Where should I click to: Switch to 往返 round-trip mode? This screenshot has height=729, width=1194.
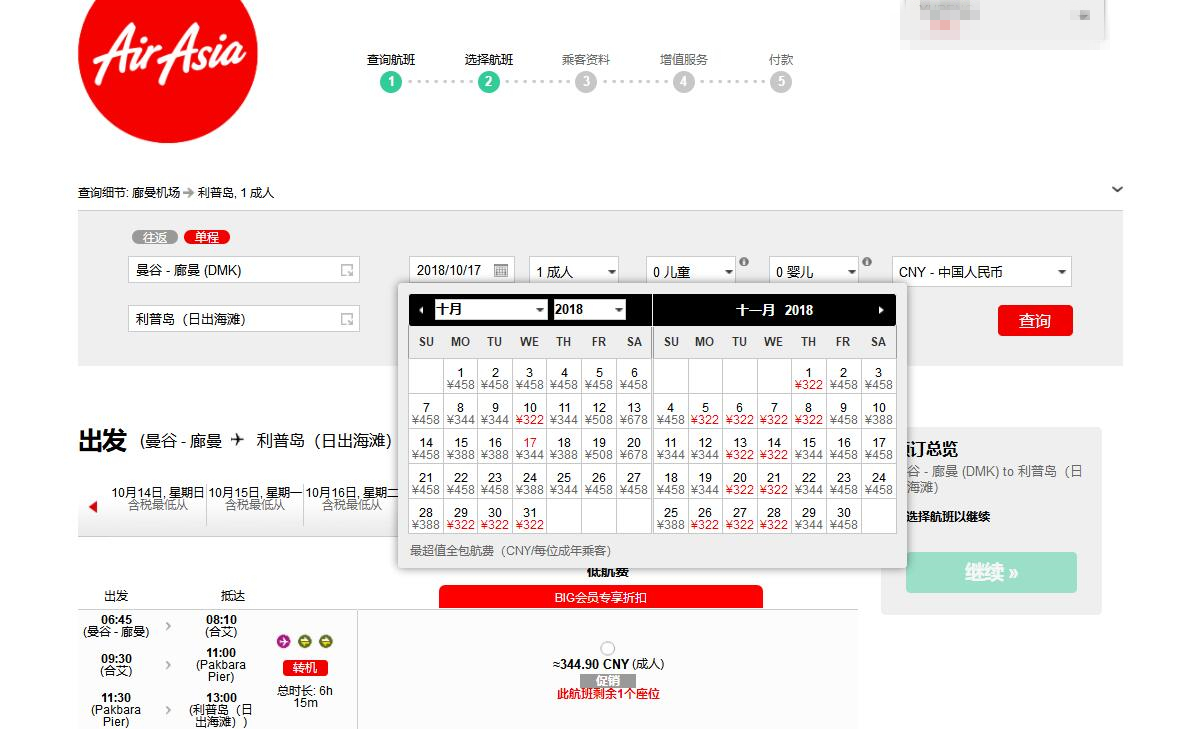coord(153,237)
